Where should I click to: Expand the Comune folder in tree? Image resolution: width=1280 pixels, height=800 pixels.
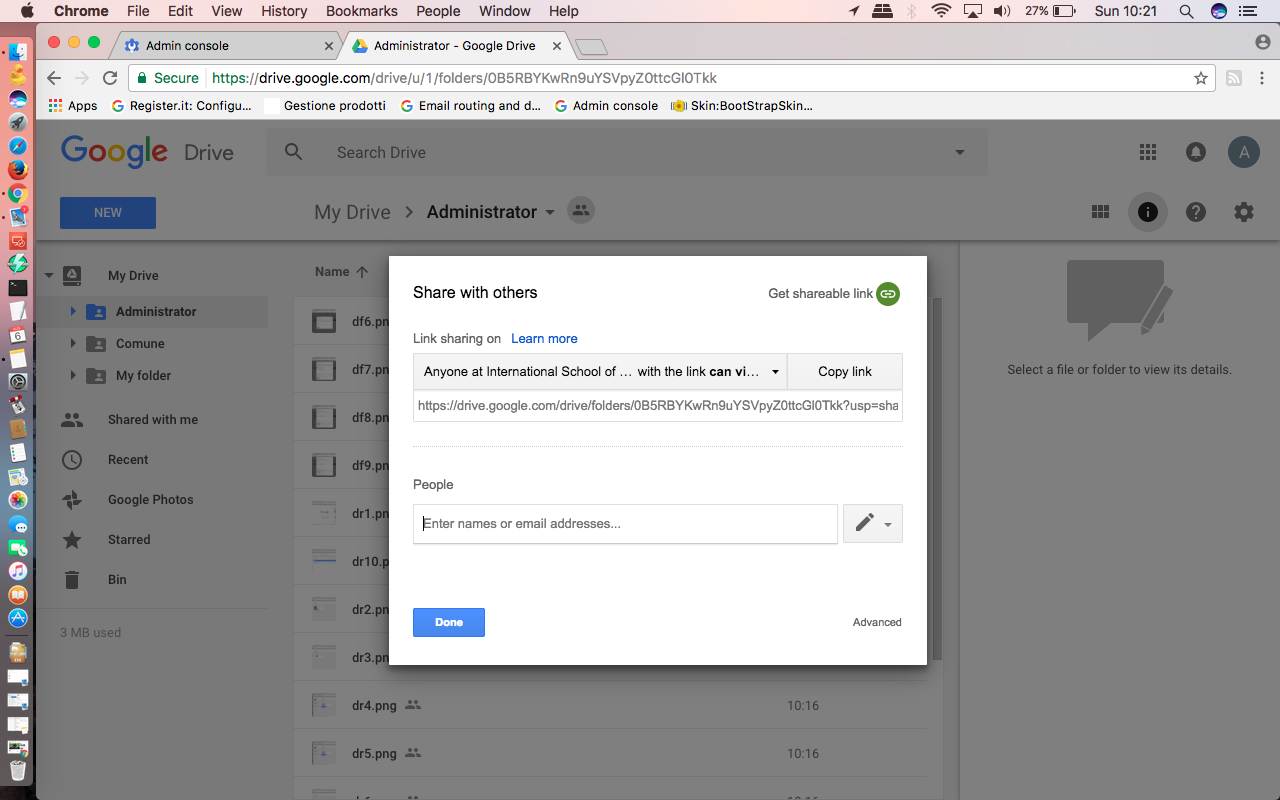click(x=73, y=344)
